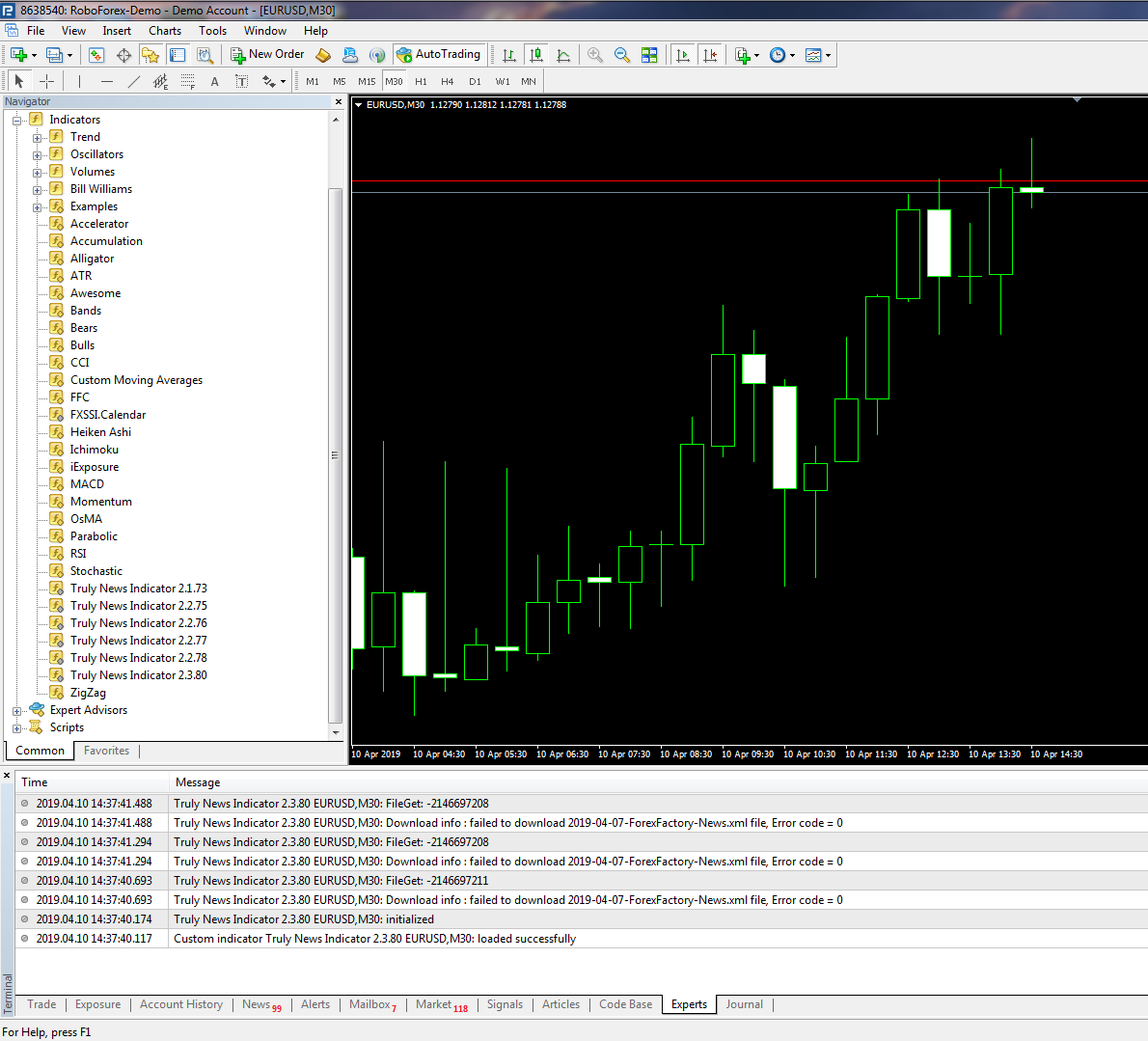Switch to the Journal tab
The height and width of the screenshot is (1041, 1148).
click(744, 1004)
